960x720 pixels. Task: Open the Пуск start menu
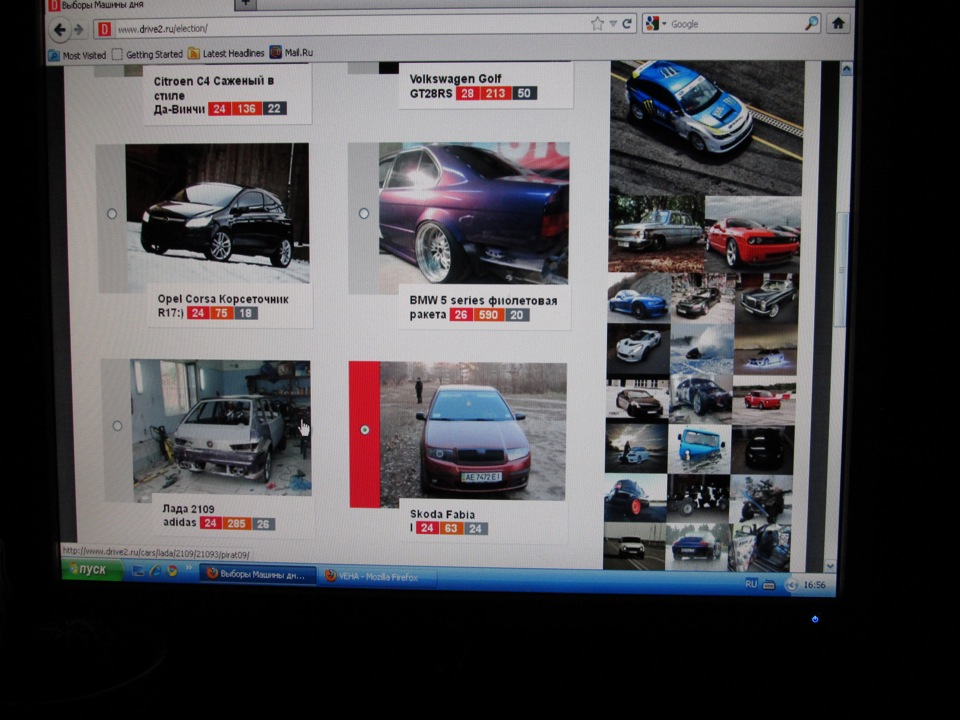click(x=91, y=569)
